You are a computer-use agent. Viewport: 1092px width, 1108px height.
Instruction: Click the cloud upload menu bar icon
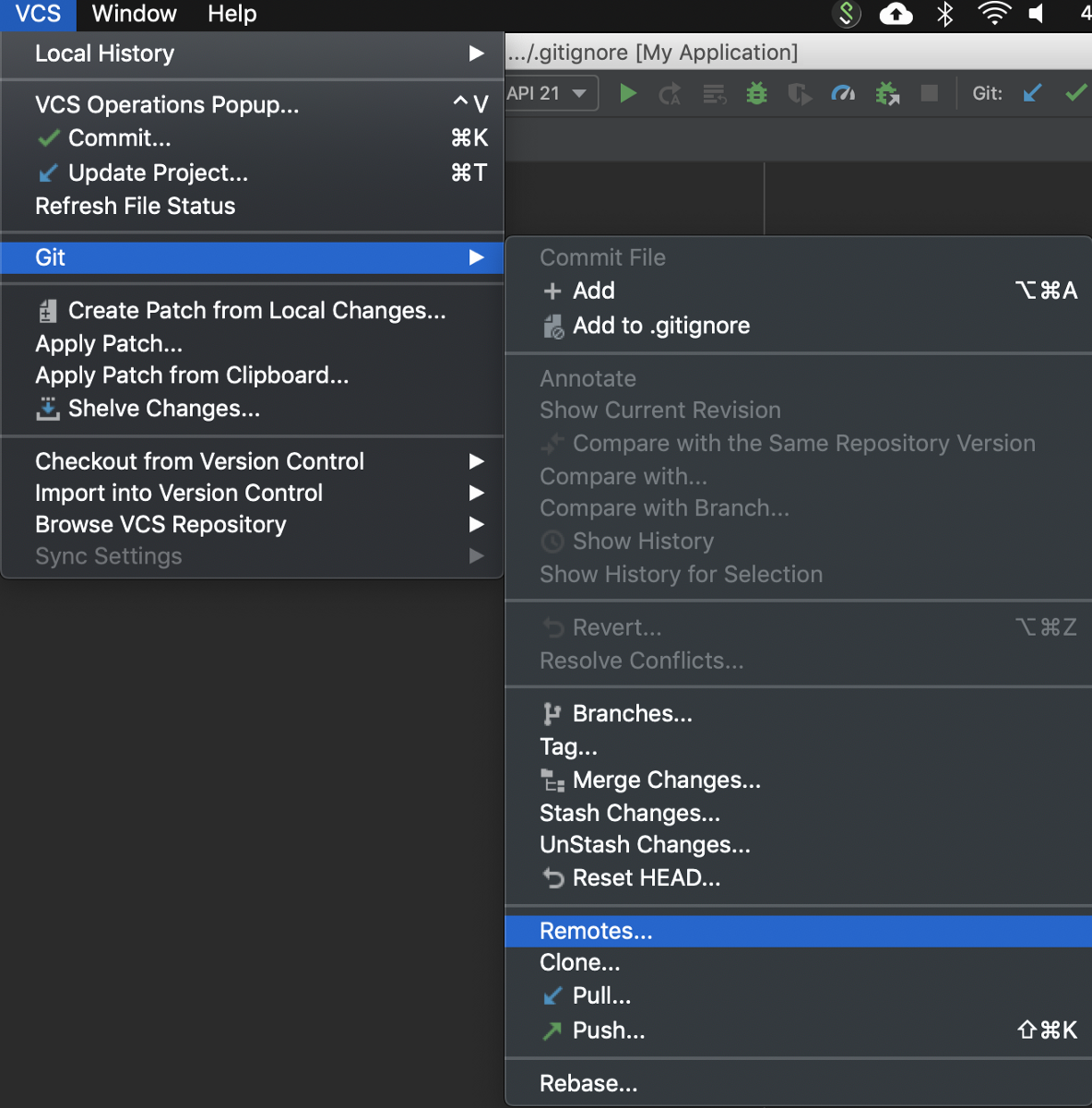(896, 14)
